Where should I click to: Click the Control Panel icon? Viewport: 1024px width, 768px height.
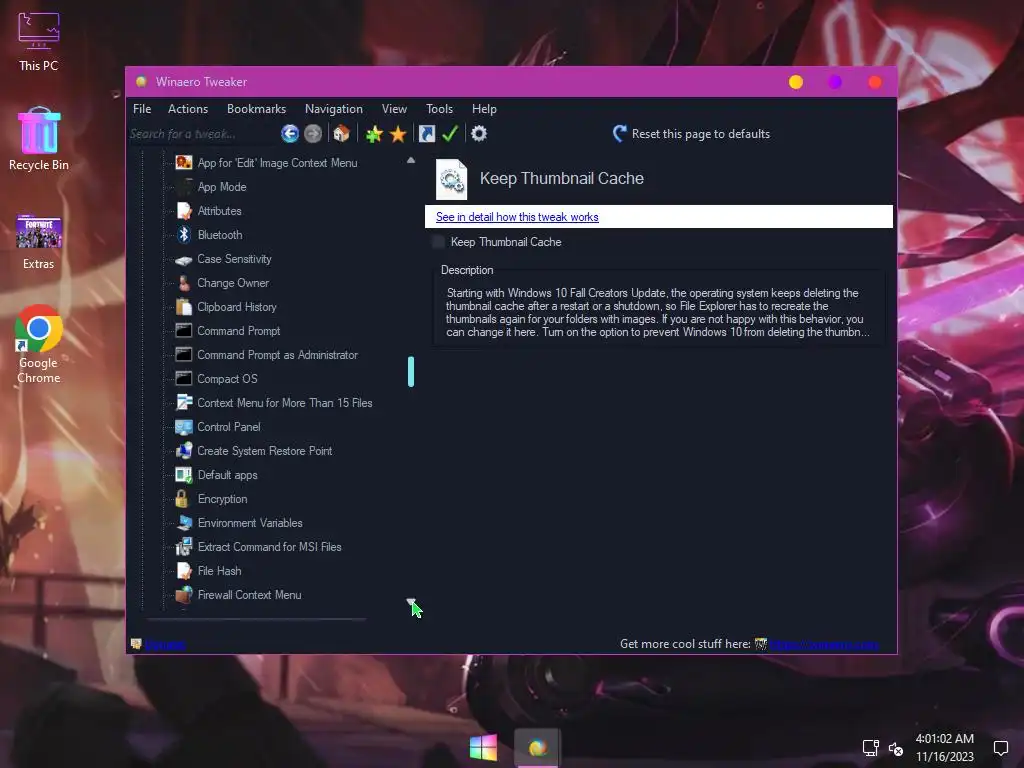click(x=184, y=427)
